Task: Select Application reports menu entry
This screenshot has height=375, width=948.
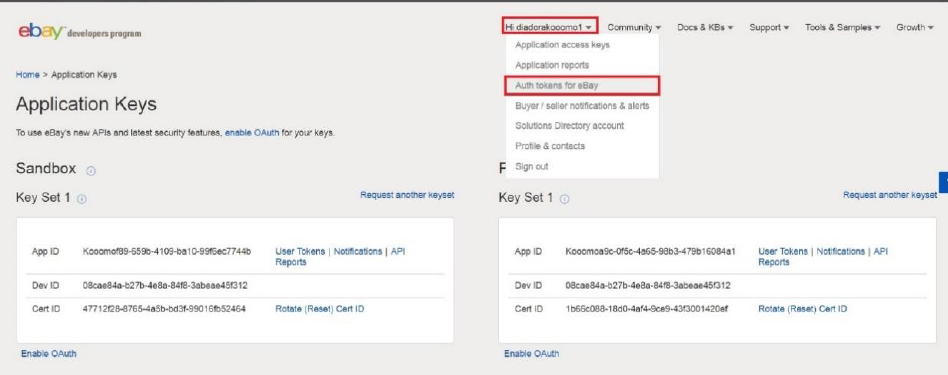Action: click(552, 65)
